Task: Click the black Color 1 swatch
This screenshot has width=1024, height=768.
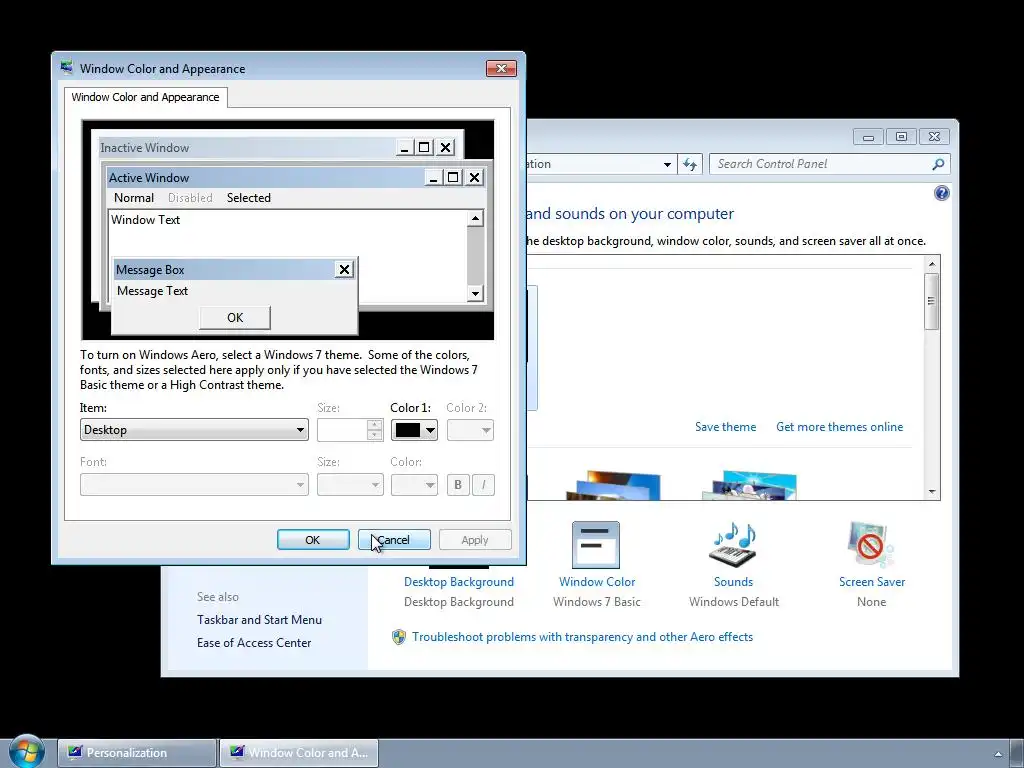Action: point(408,430)
